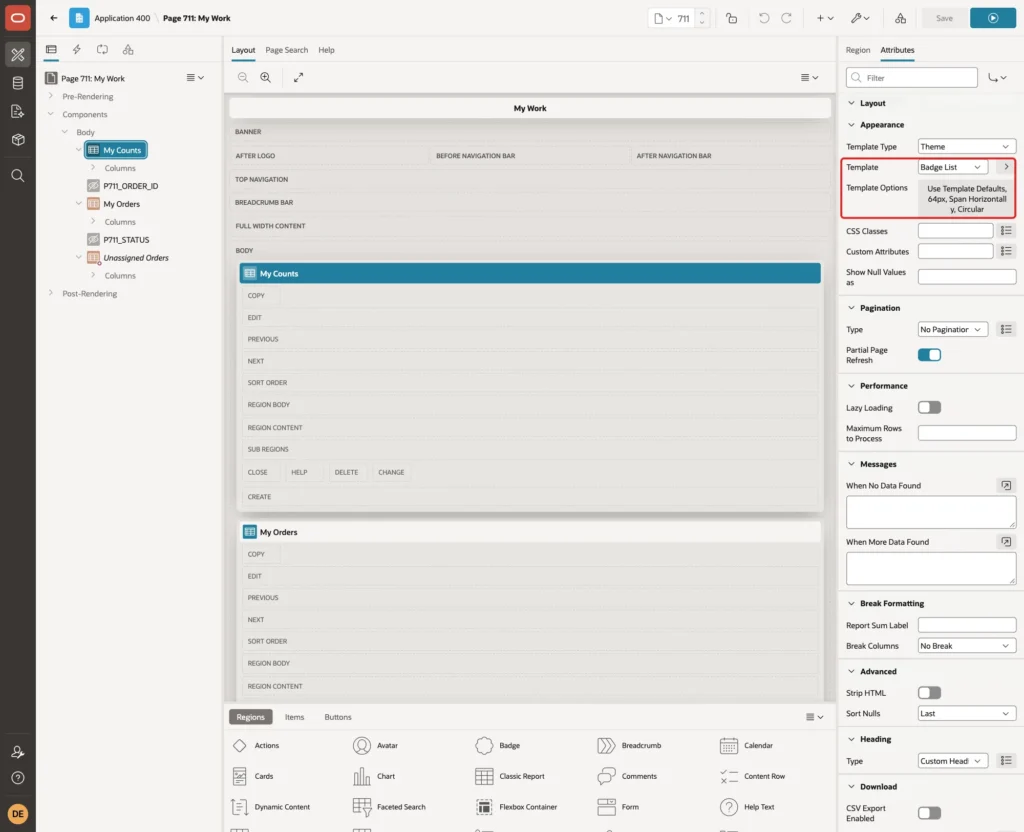The width and height of the screenshot is (1024, 832).
Task: Switch to the Rendering tree tab icon
Action: coord(51,50)
